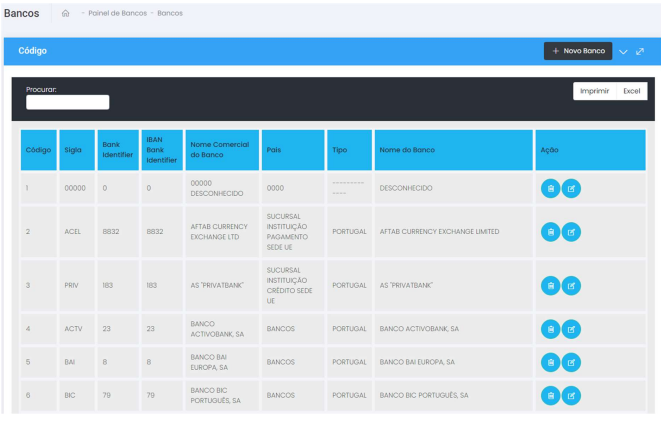
Task: Sort by IBAN Bank Identifier column header
Action: [x=162, y=150]
